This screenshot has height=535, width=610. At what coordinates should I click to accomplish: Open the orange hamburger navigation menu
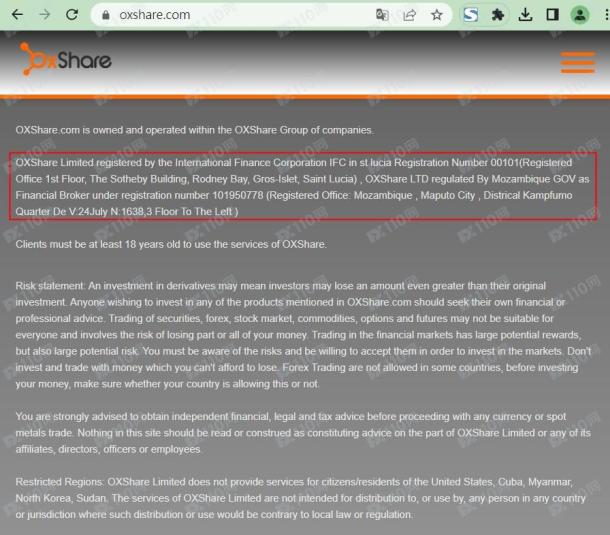(x=578, y=62)
